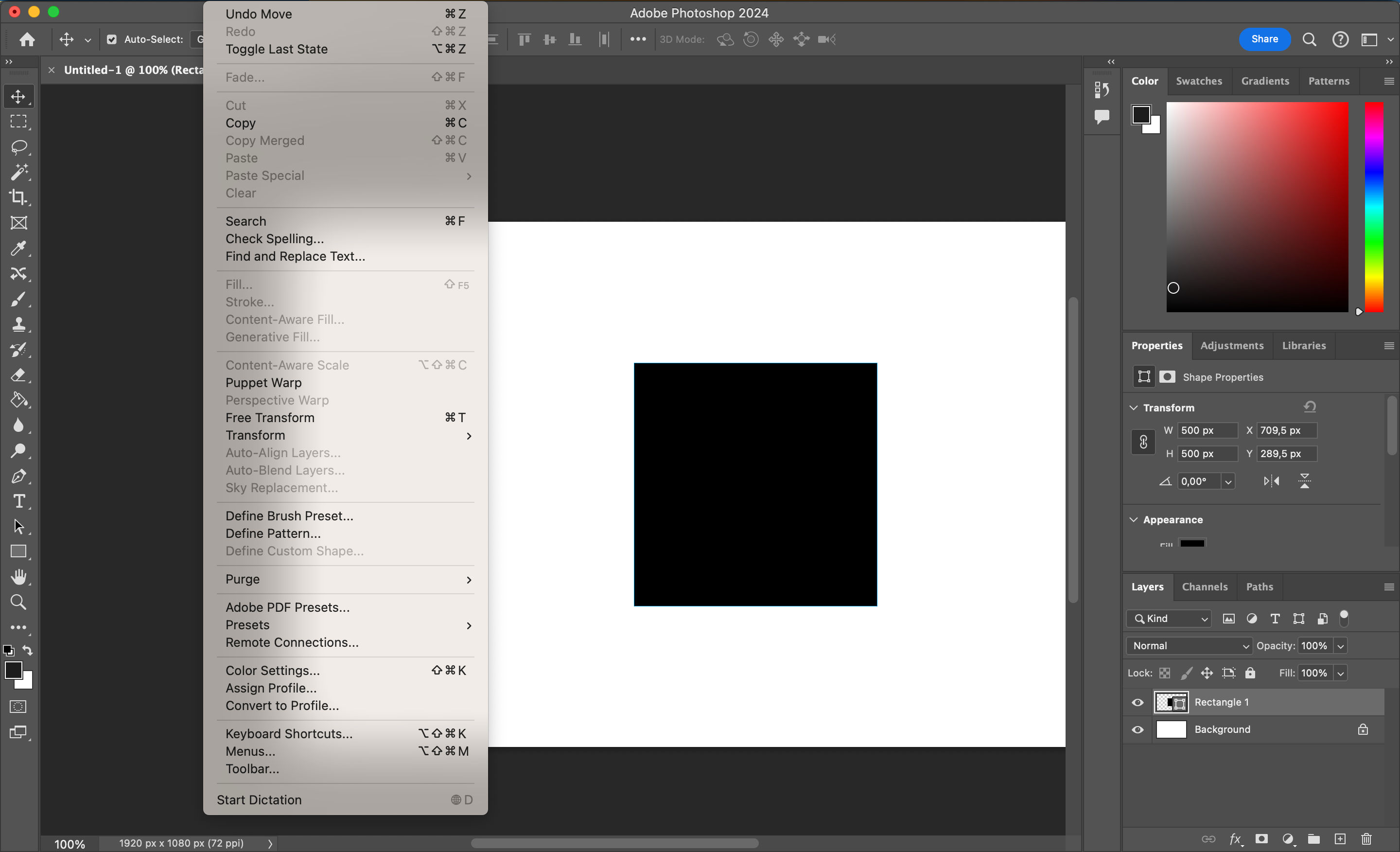The height and width of the screenshot is (852, 1400).
Task: Click the layer width W input field
Action: [1207, 430]
